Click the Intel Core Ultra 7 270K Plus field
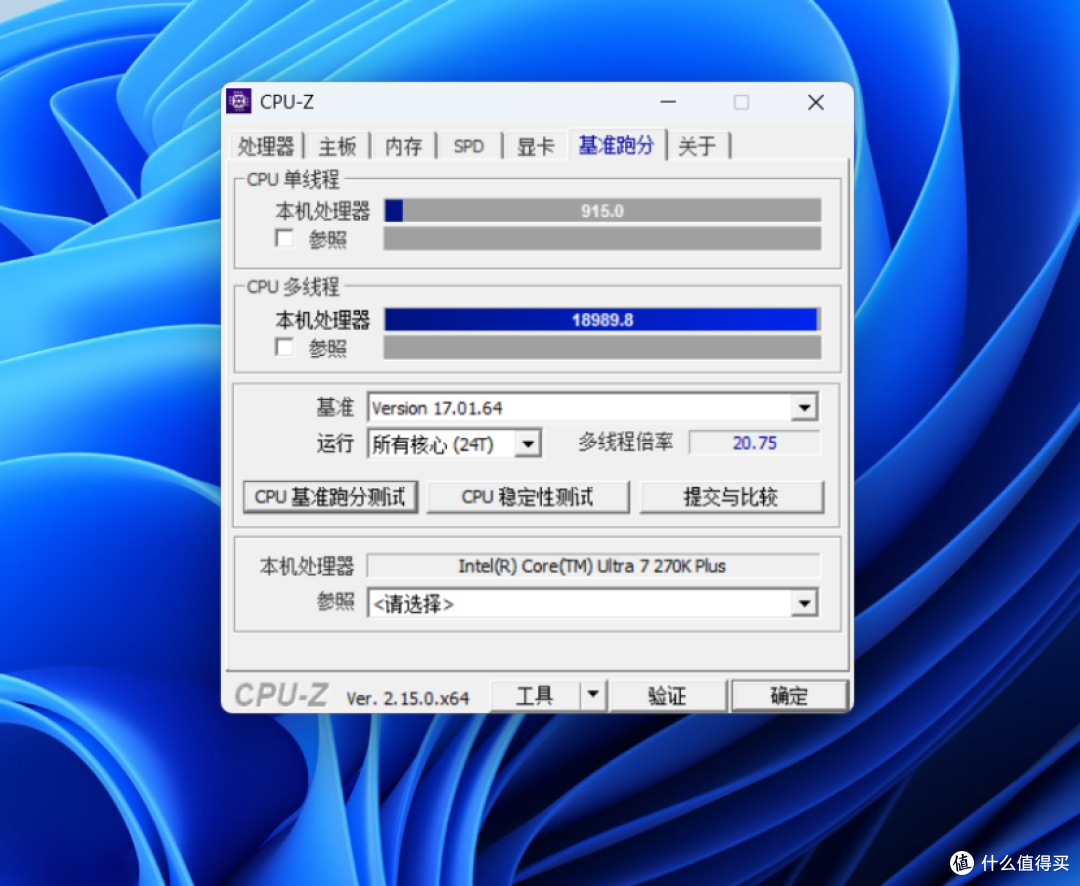Image resolution: width=1080 pixels, height=886 pixels. pos(593,566)
